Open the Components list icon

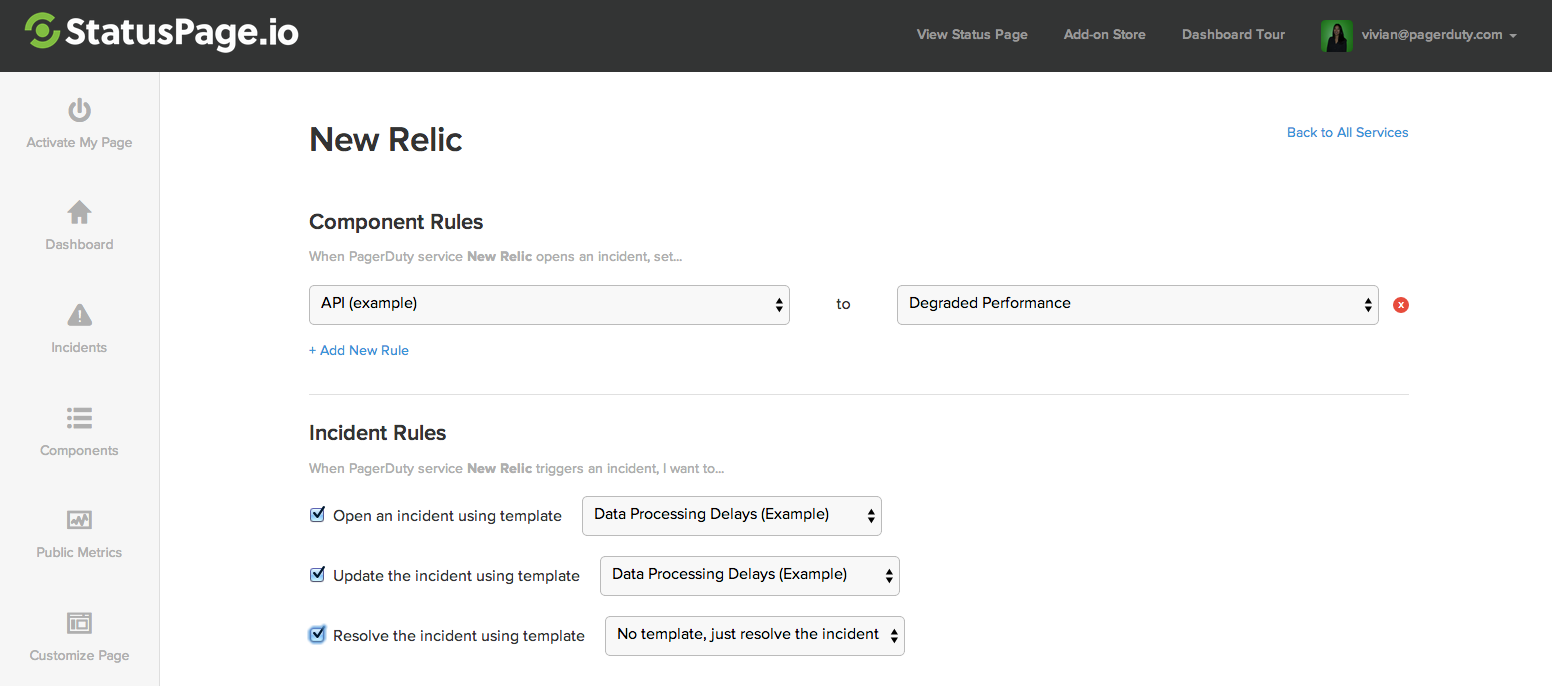(79, 418)
